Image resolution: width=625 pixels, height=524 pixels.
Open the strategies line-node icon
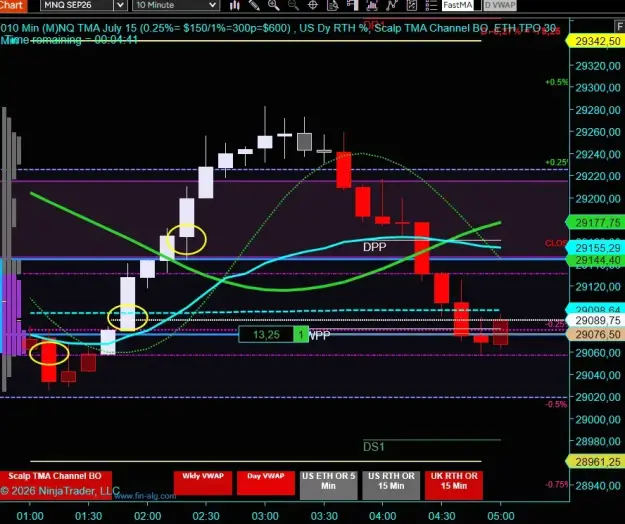click(392, 5)
